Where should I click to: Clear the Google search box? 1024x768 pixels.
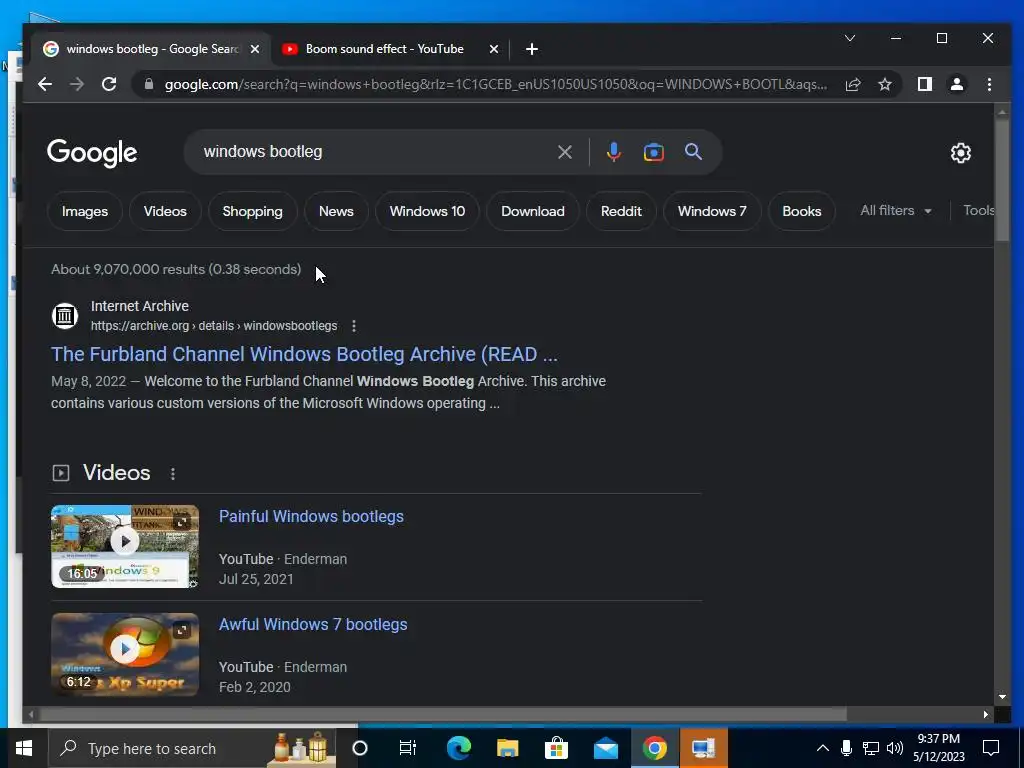(565, 152)
